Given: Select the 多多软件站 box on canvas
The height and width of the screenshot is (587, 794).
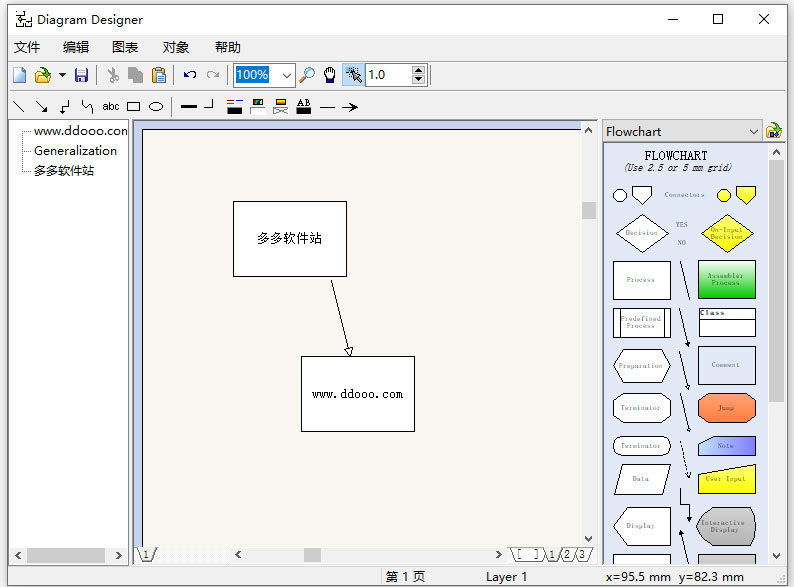Looking at the screenshot, I should [x=290, y=239].
